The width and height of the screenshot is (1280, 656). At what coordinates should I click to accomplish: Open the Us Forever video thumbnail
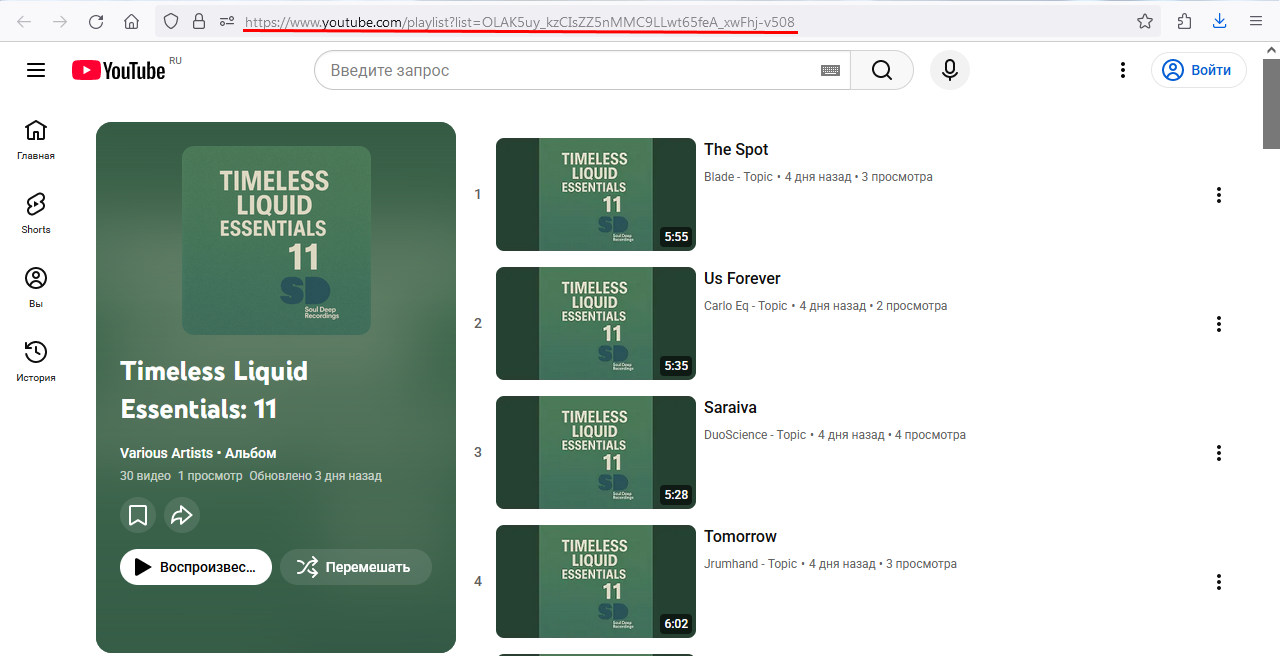tap(595, 323)
